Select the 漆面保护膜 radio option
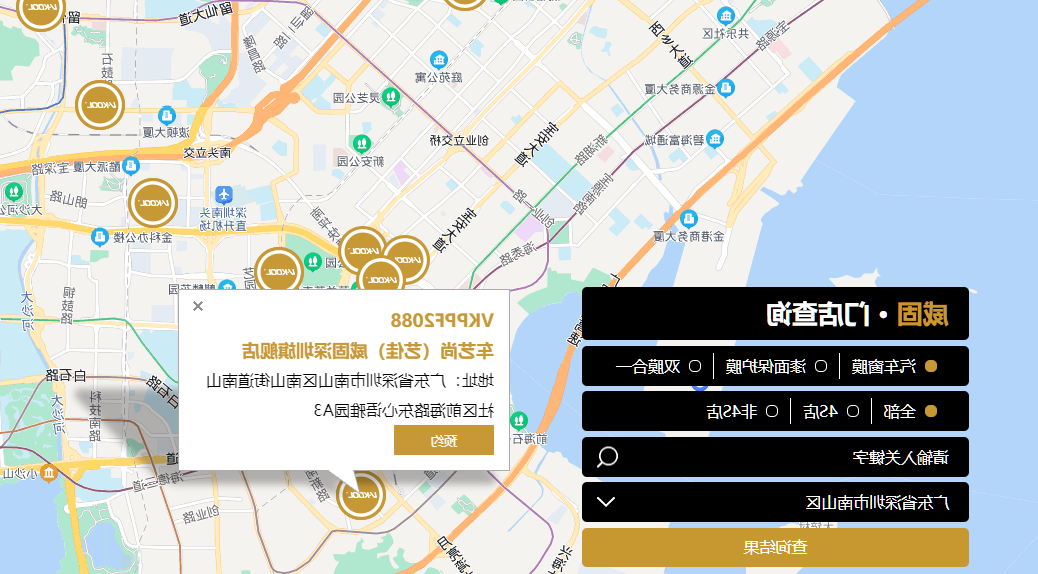1038x574 pixels. click(821, 366)
